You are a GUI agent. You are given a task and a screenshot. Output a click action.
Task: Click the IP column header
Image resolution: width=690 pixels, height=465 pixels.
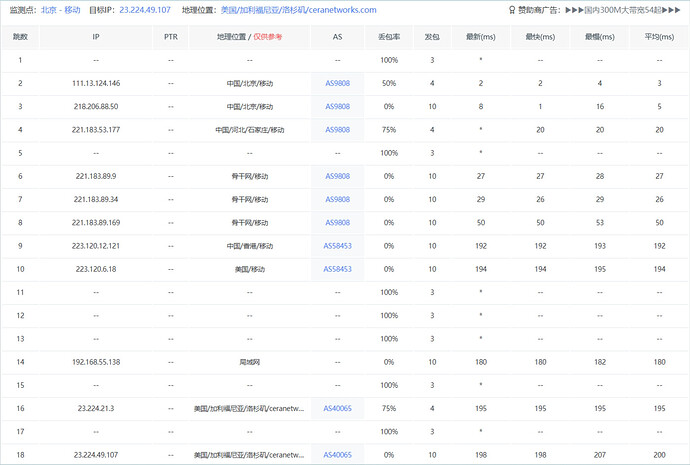point(96,37)
